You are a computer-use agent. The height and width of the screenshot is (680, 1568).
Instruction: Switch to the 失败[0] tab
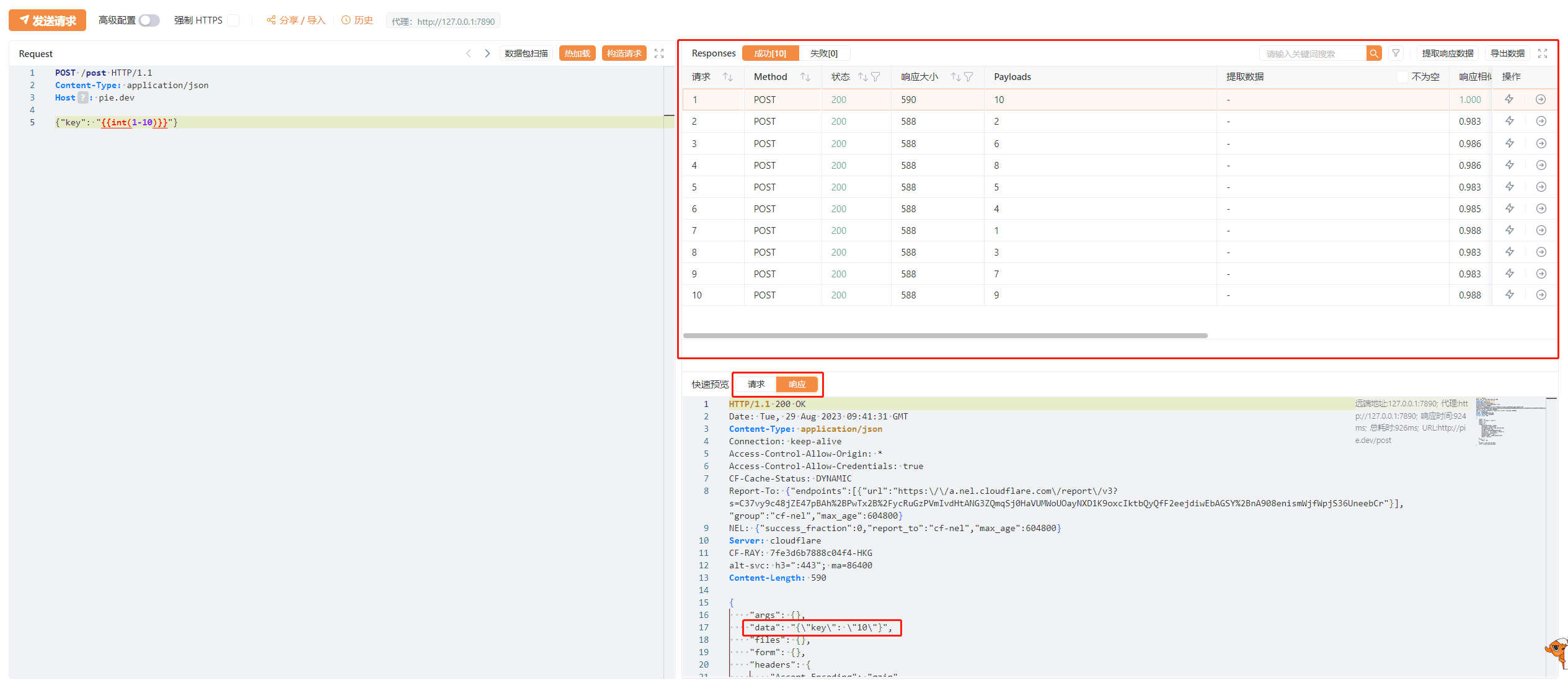(823, 53)
